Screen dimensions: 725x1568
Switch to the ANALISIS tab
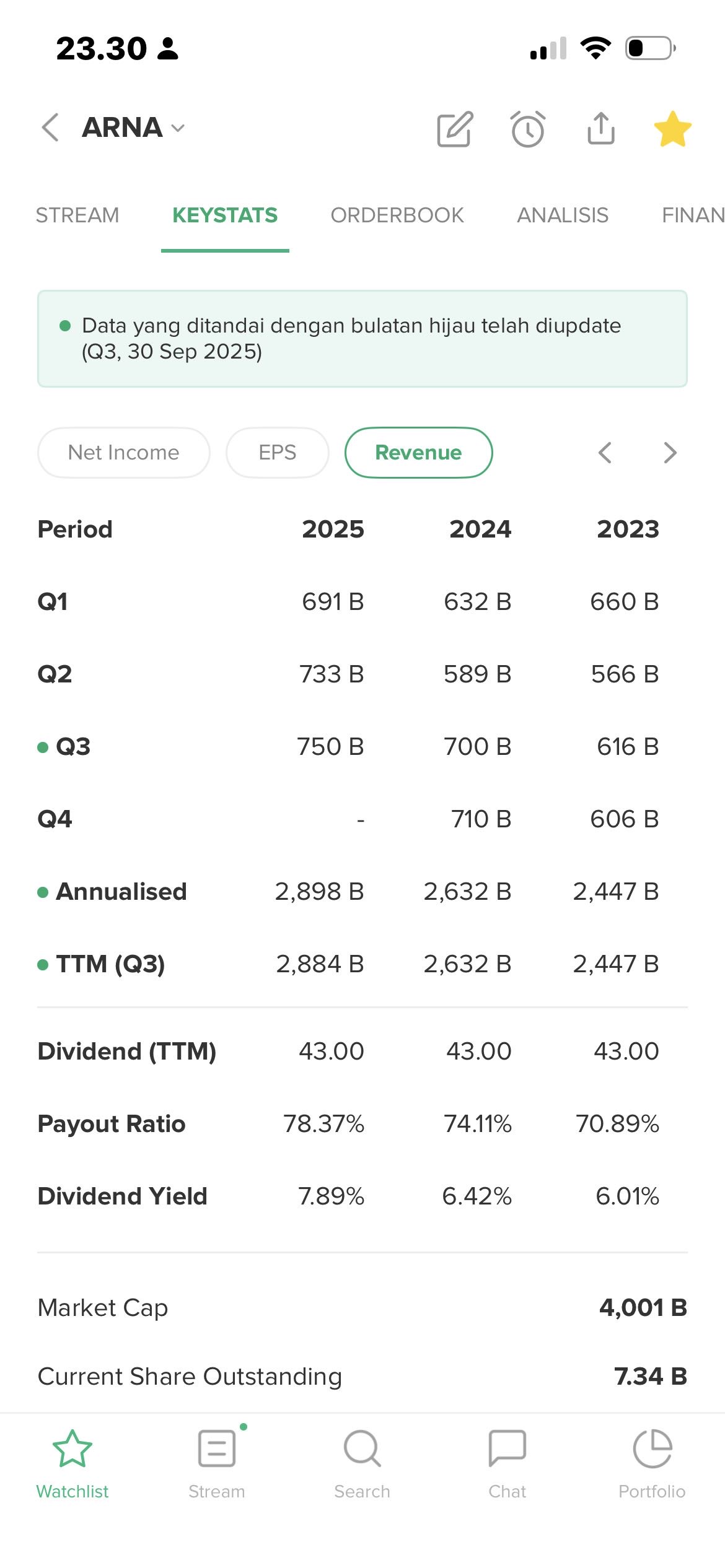(563, 216)
